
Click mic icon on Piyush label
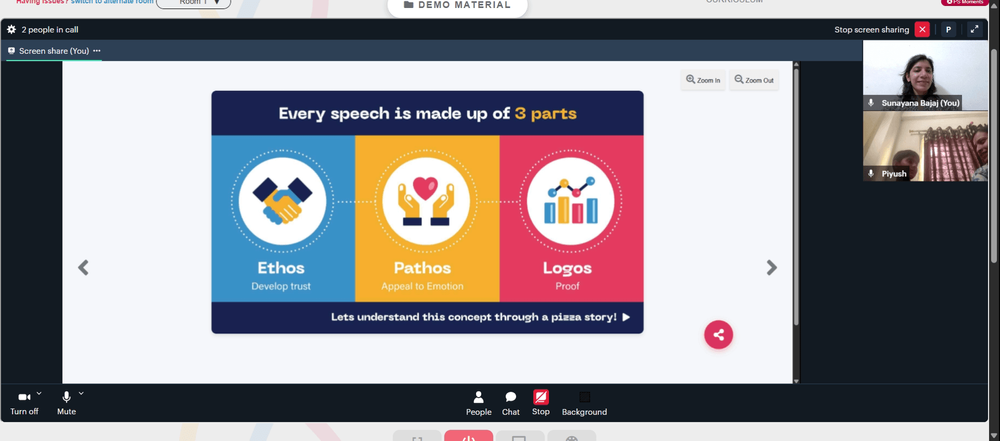(871, 174)
